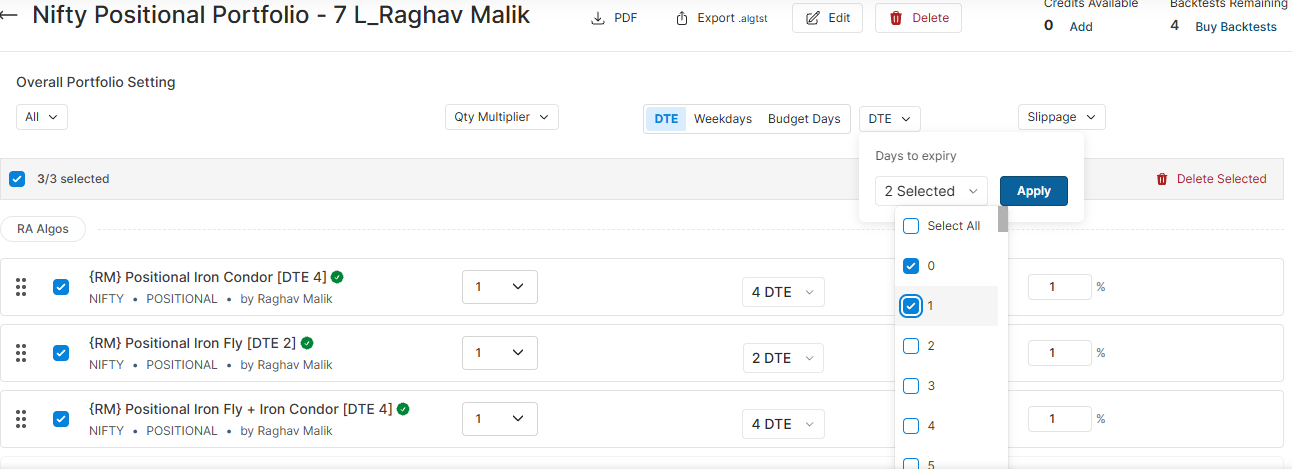Delete the portfolio via trash button
1292x469 pixels.
[918, 18]
